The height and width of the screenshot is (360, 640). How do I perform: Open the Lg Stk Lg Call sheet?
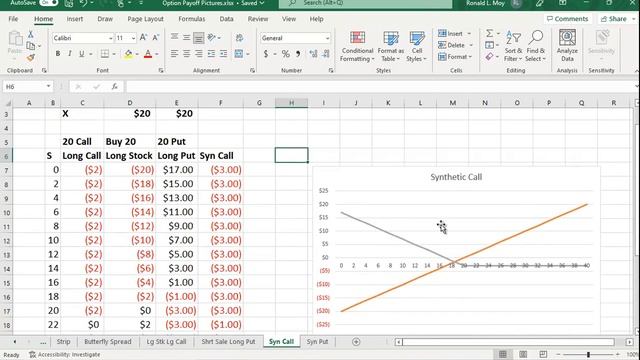(x=166, y=342)
